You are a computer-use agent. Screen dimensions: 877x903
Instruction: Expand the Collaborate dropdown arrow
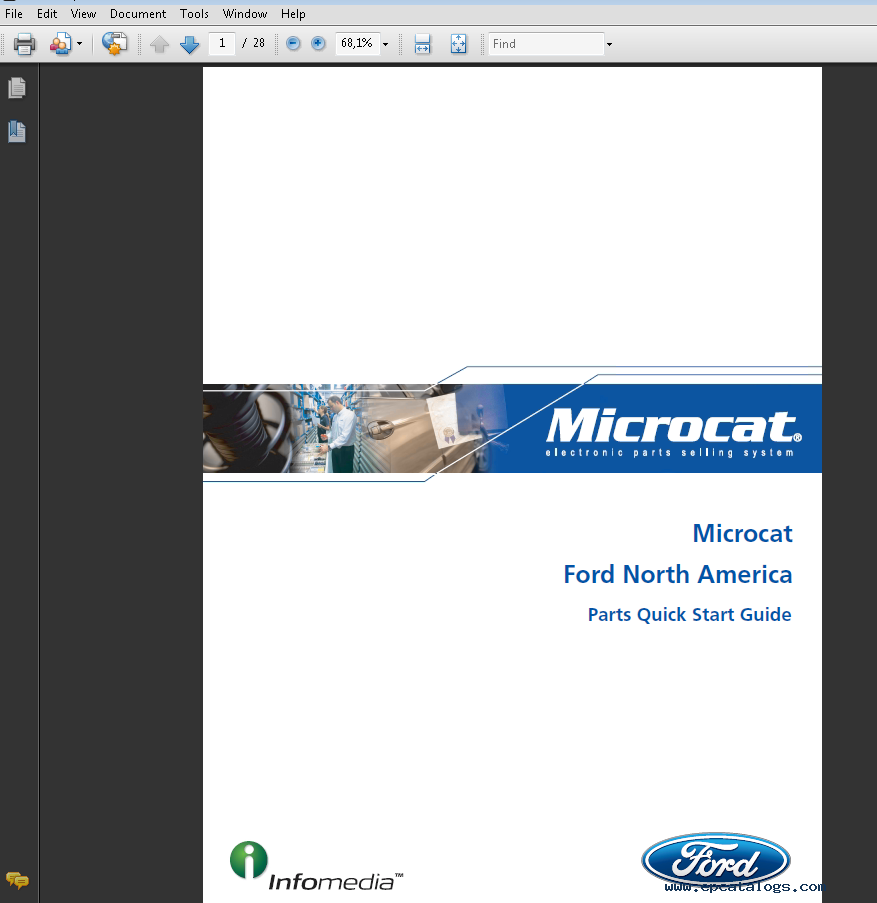click(x=79, y=44)
